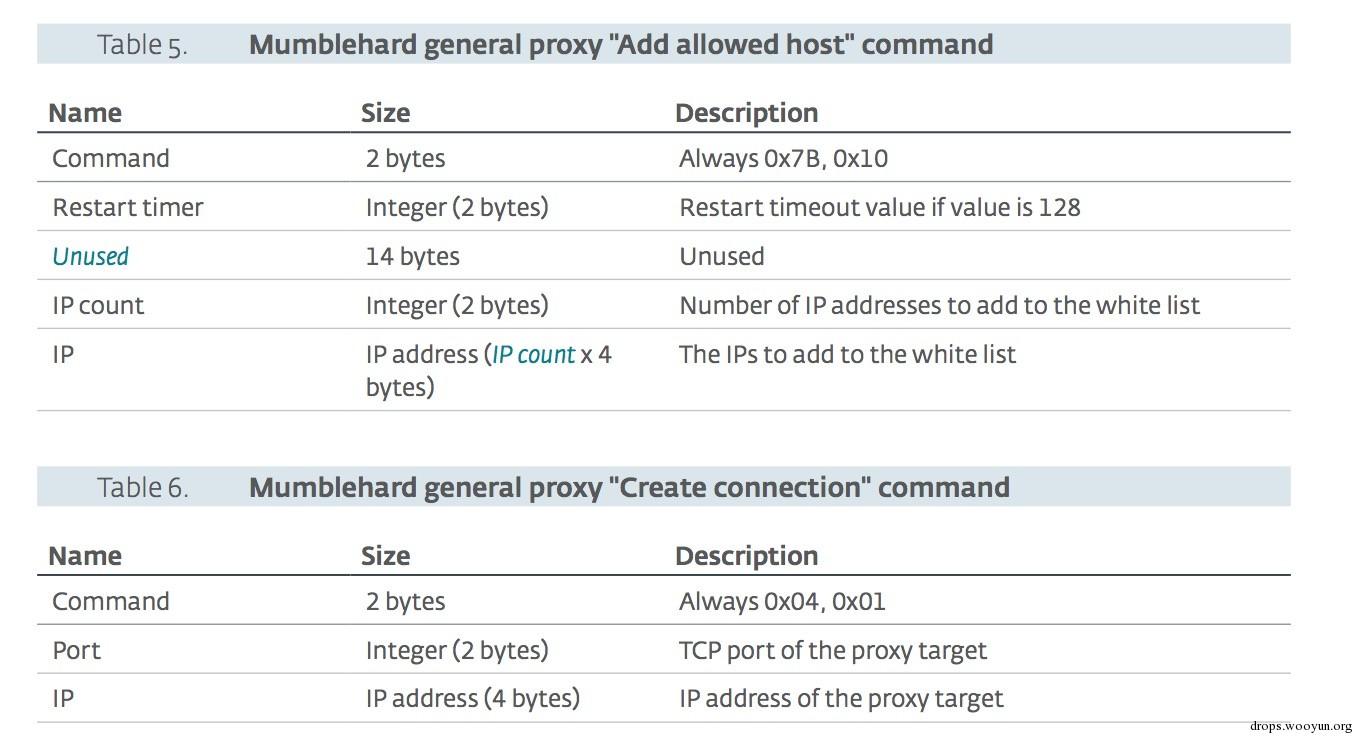The width and height of the screenshot is (1356, 738).
Task: Click the Size column header in Table 6
Action: (386, 556)
